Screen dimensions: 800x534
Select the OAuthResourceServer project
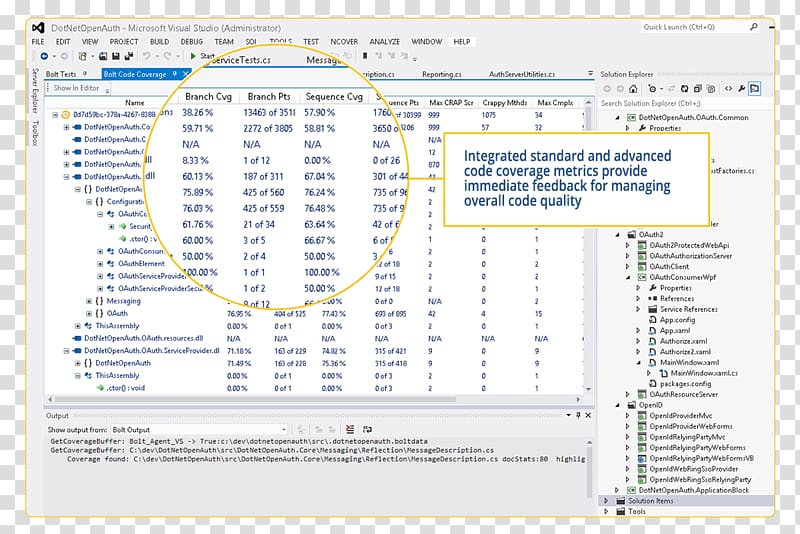pyautogui.click(x=683, y=394)
